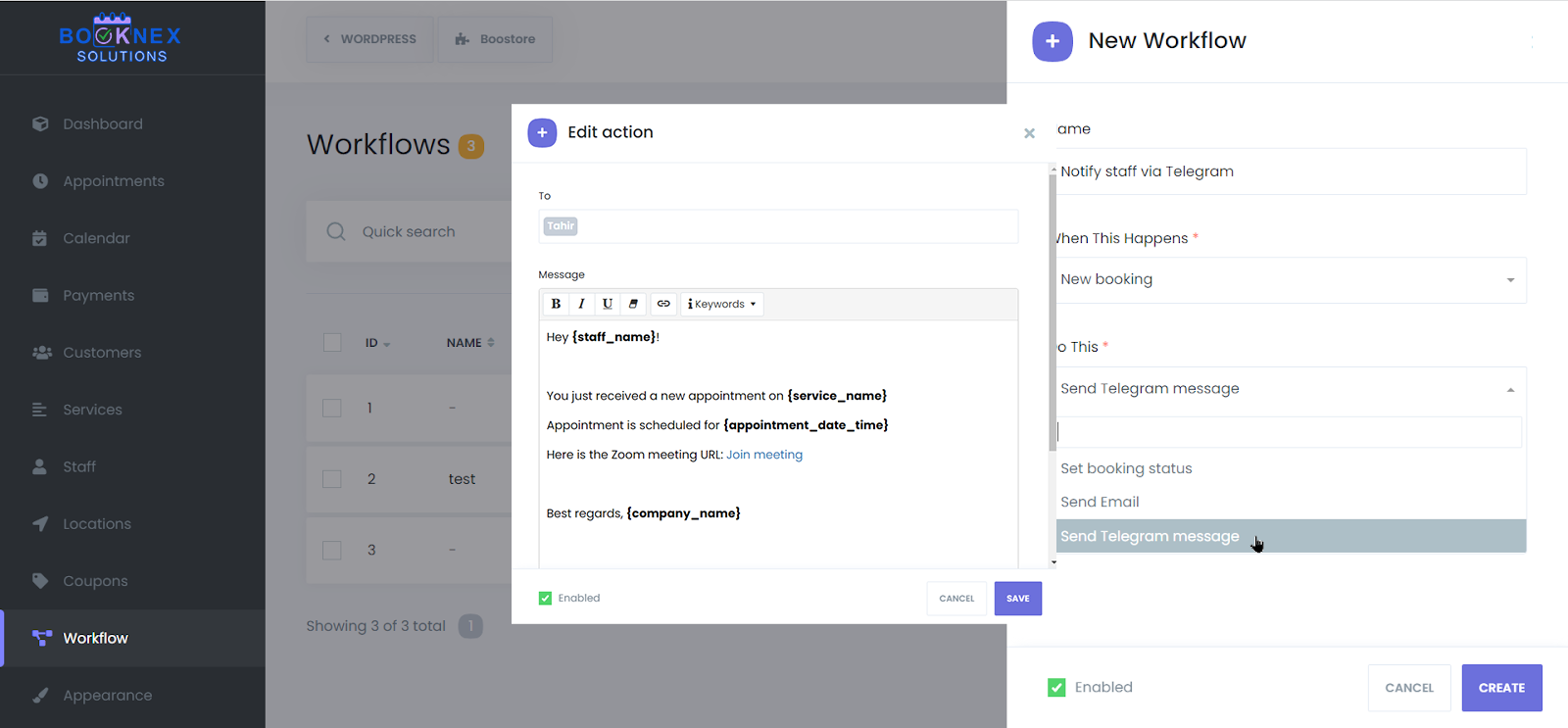Insert a link using the chain icon
The image size is (1568, 728).
point(663,304)
